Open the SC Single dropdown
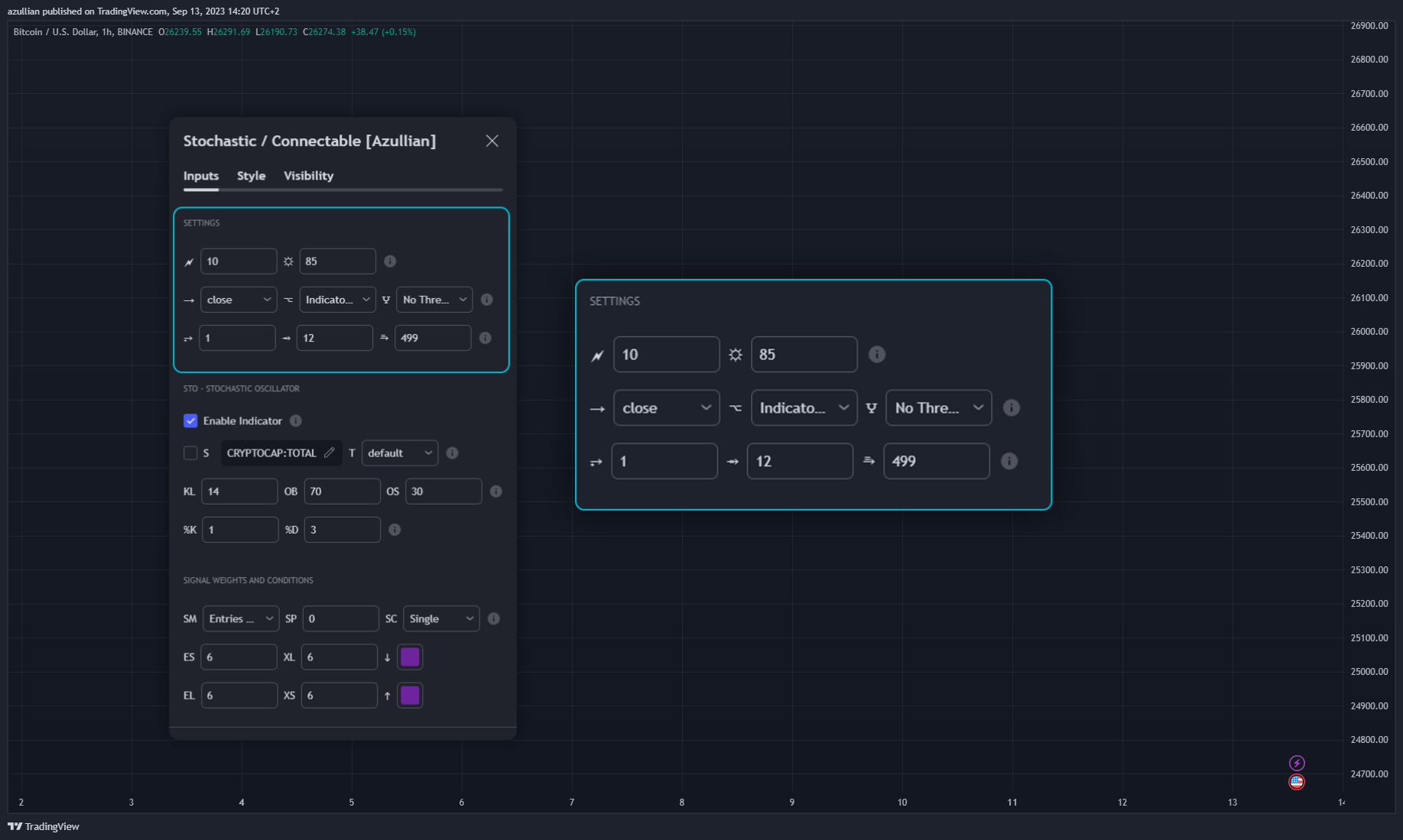Viewport: 1403px width, 840px height. (x=441, y=619)
